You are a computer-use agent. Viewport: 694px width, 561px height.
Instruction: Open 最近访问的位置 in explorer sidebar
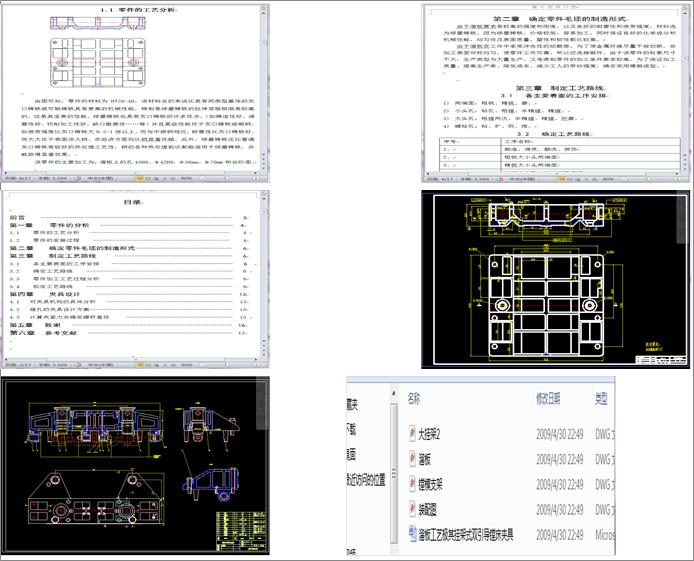(x=366, y=479)
